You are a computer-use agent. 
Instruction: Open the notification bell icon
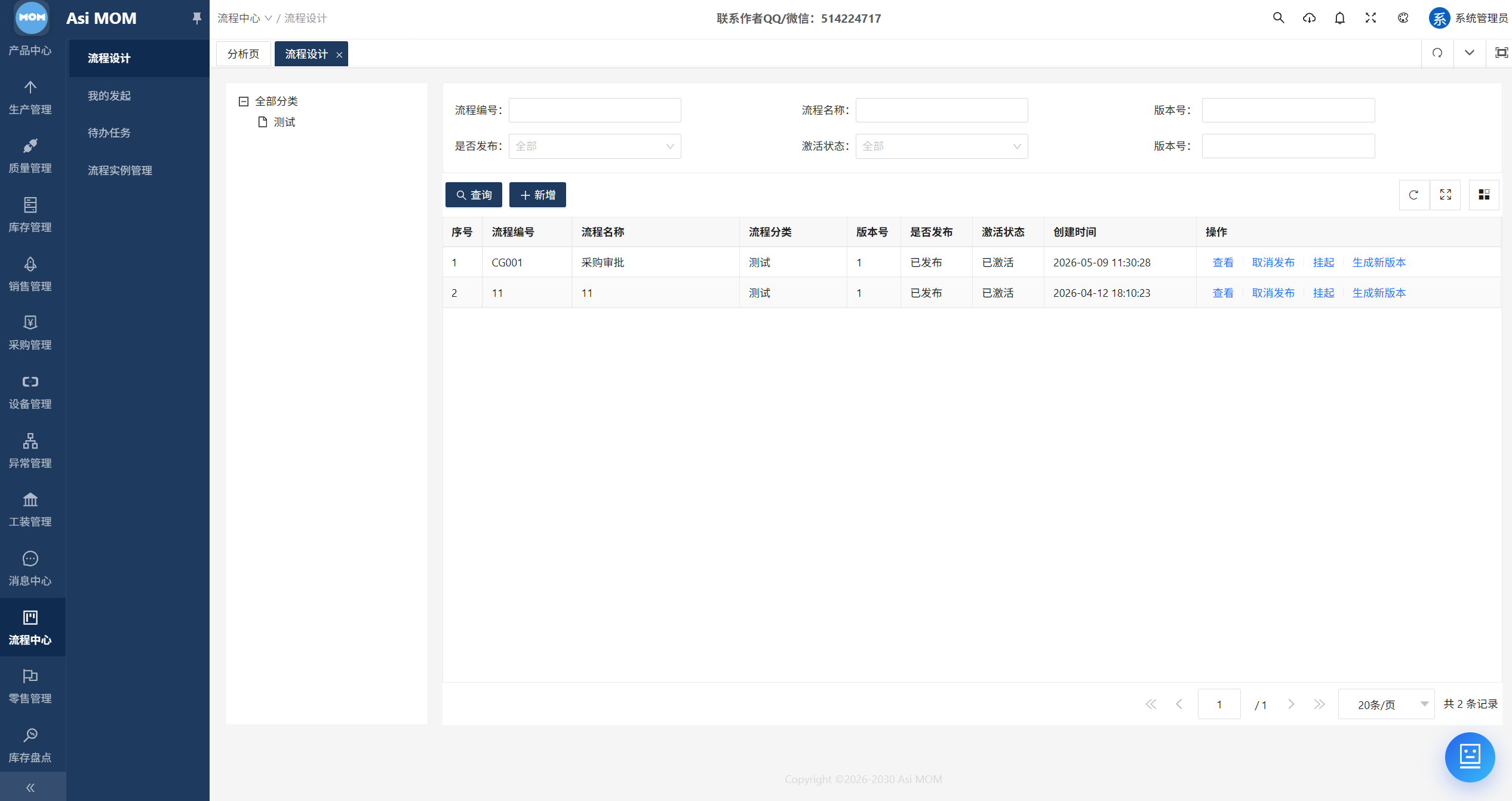pos(1340,18)
